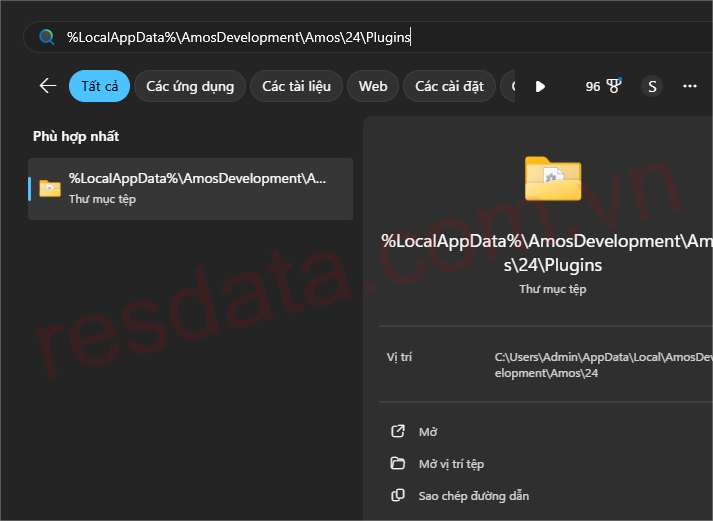Click into the search box with the Plugins path

[x=300, y=38]
